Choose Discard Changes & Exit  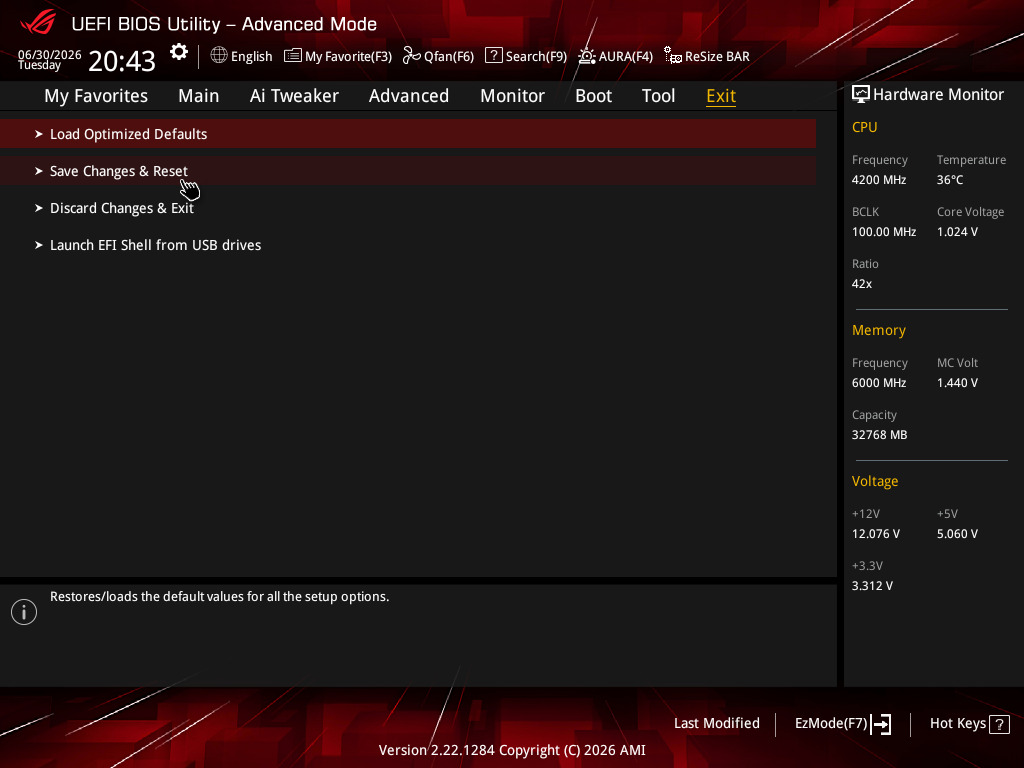(408, 208)
